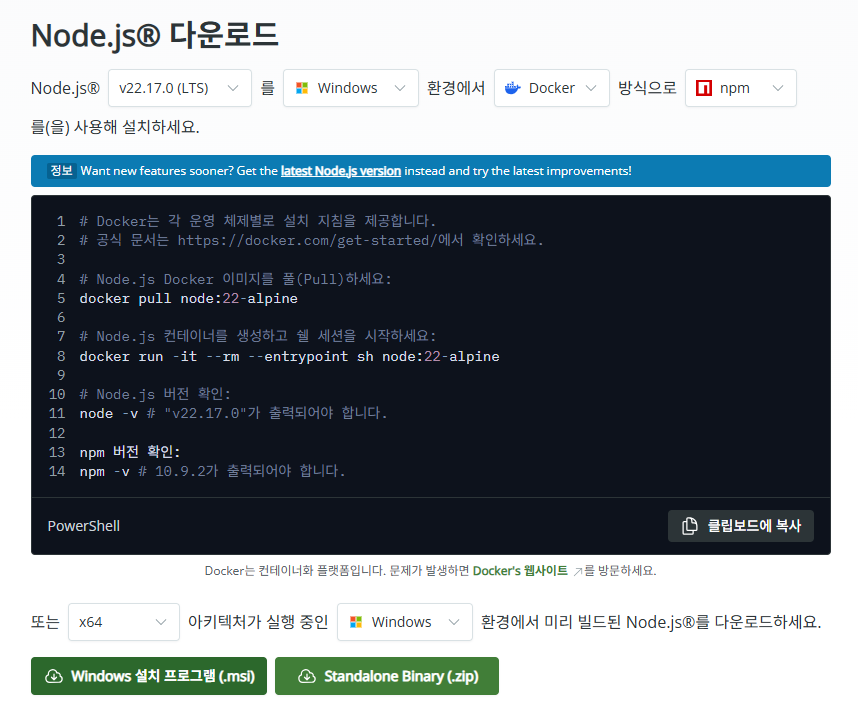Viewport: 858px width, 712px height.
Task: Click the 'docker run -it --rm --entrypoint' code line
Action: 289,356
